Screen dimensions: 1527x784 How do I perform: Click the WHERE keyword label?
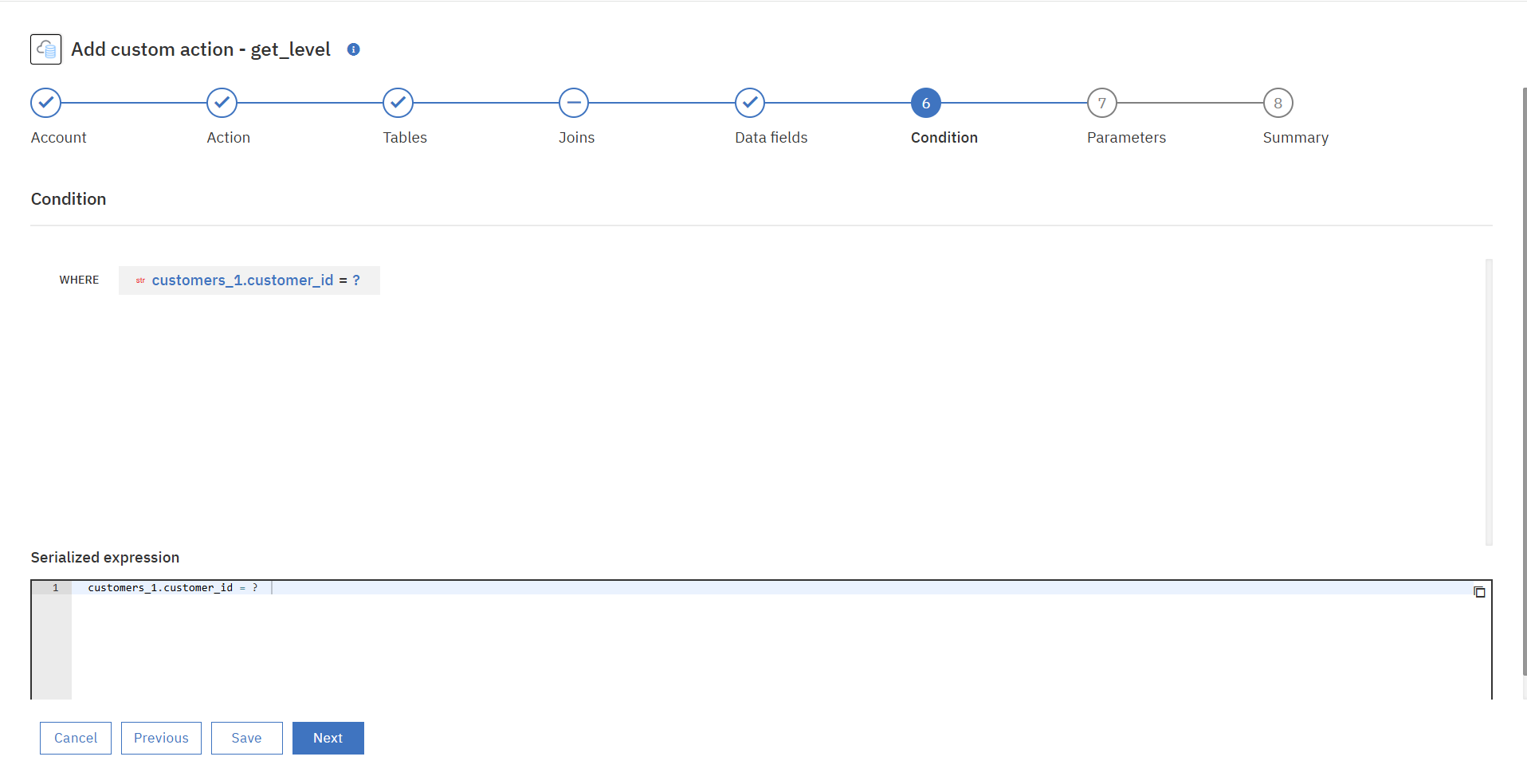[x=79, y=280]
